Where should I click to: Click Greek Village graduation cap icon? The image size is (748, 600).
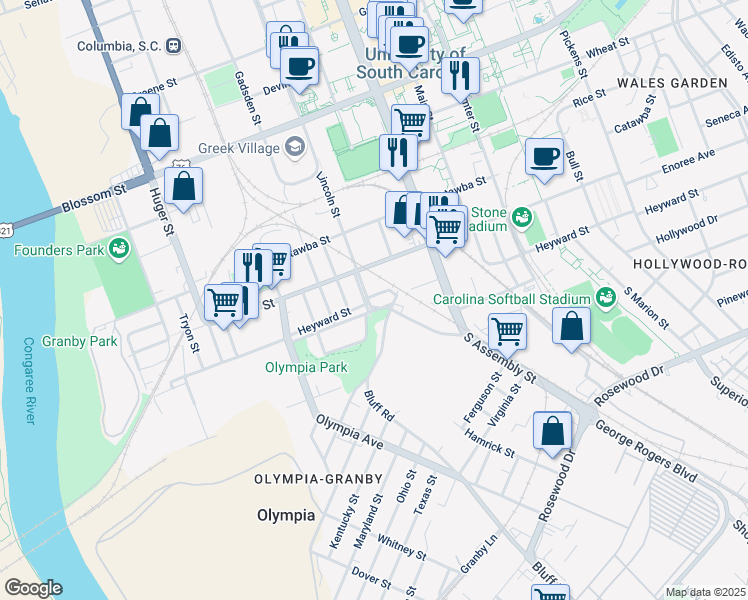coord(295,148)
